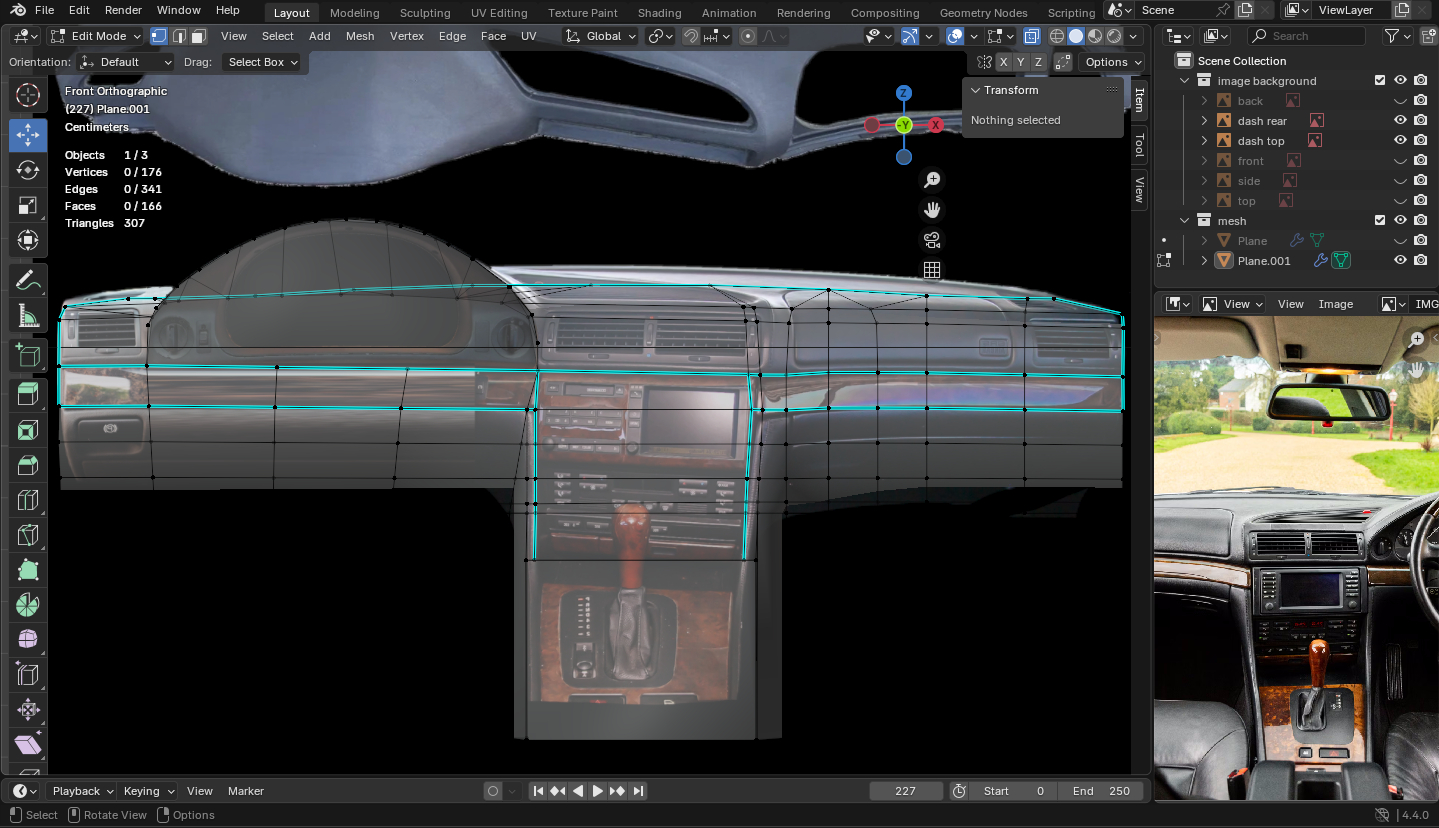
Task: Select the Extrude Region tool
Action: tap(28, 395)
